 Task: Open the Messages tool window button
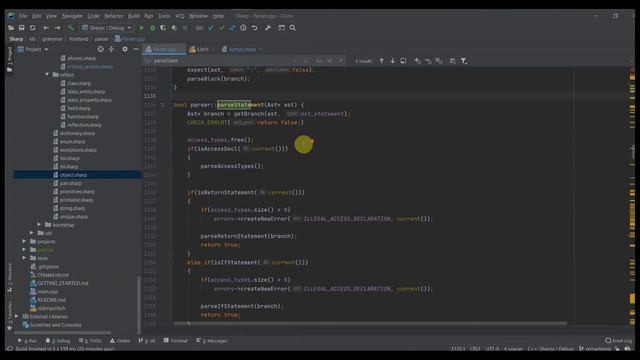pos(211,340)
